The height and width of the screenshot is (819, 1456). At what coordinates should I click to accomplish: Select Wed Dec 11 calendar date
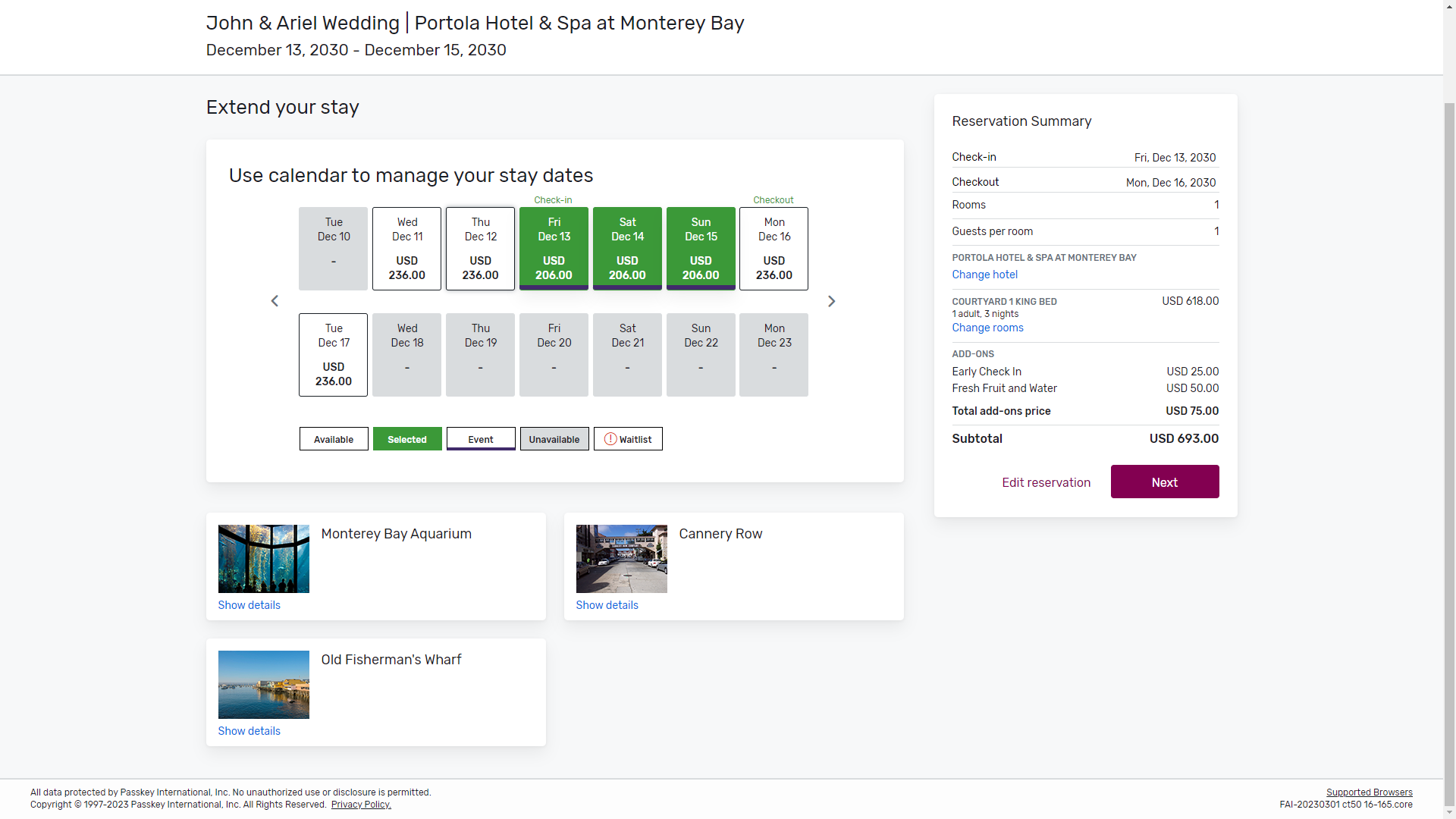(x=406, y=249)
